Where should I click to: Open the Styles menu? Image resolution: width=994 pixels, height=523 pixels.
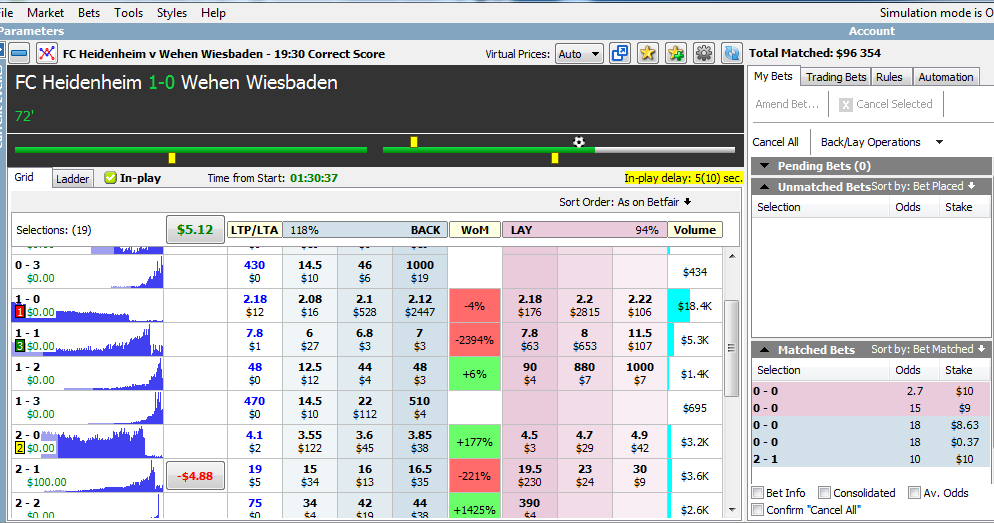pos(172,13)
